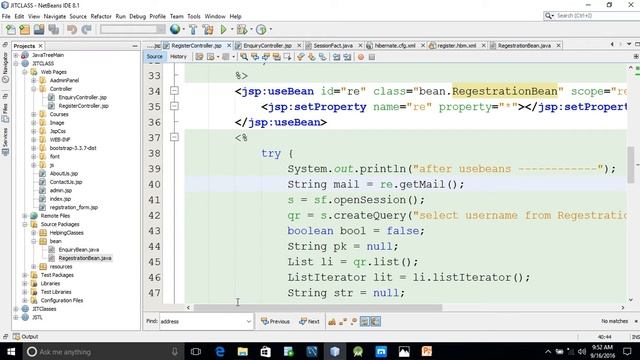This screenshot has width=640, height=360.
Task: Expand the JavaTreeMain project node
Action: (16, 55)
